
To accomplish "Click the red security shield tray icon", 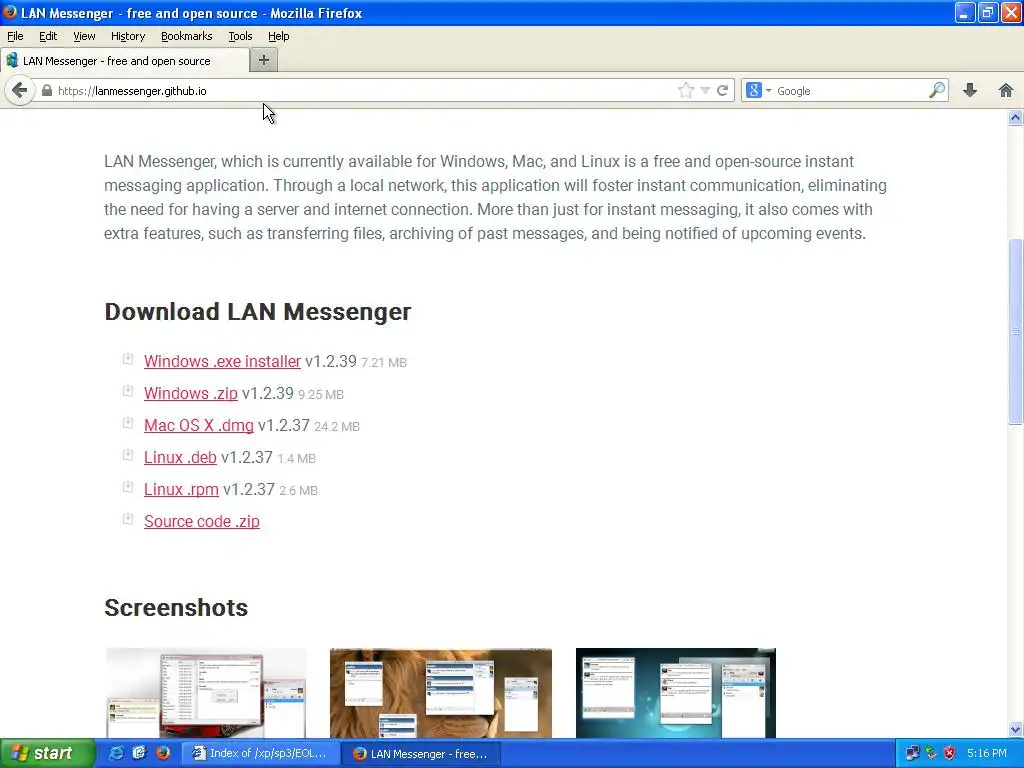I will 949,754.
